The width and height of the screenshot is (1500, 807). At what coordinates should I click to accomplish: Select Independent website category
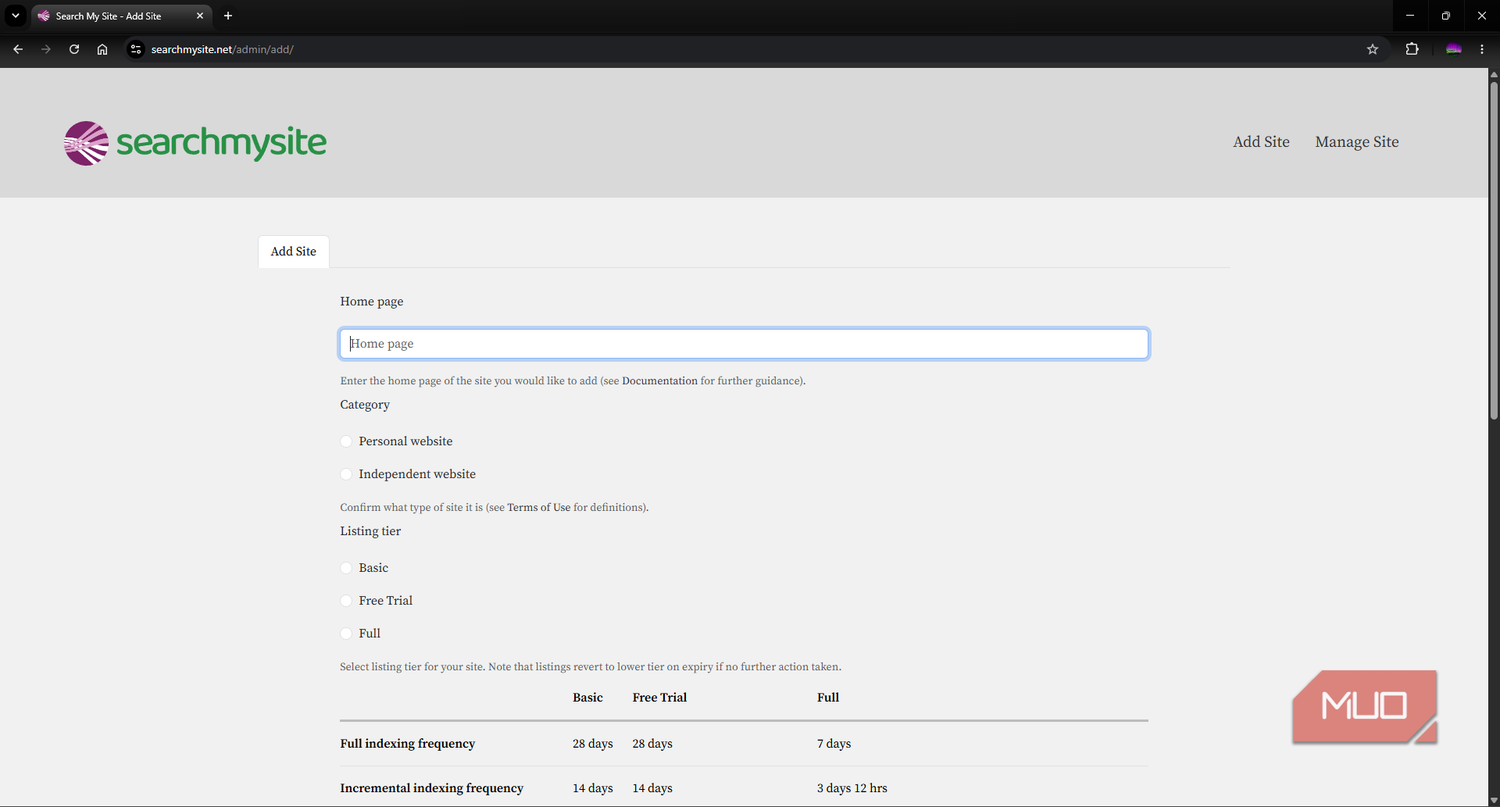(347, 474)
